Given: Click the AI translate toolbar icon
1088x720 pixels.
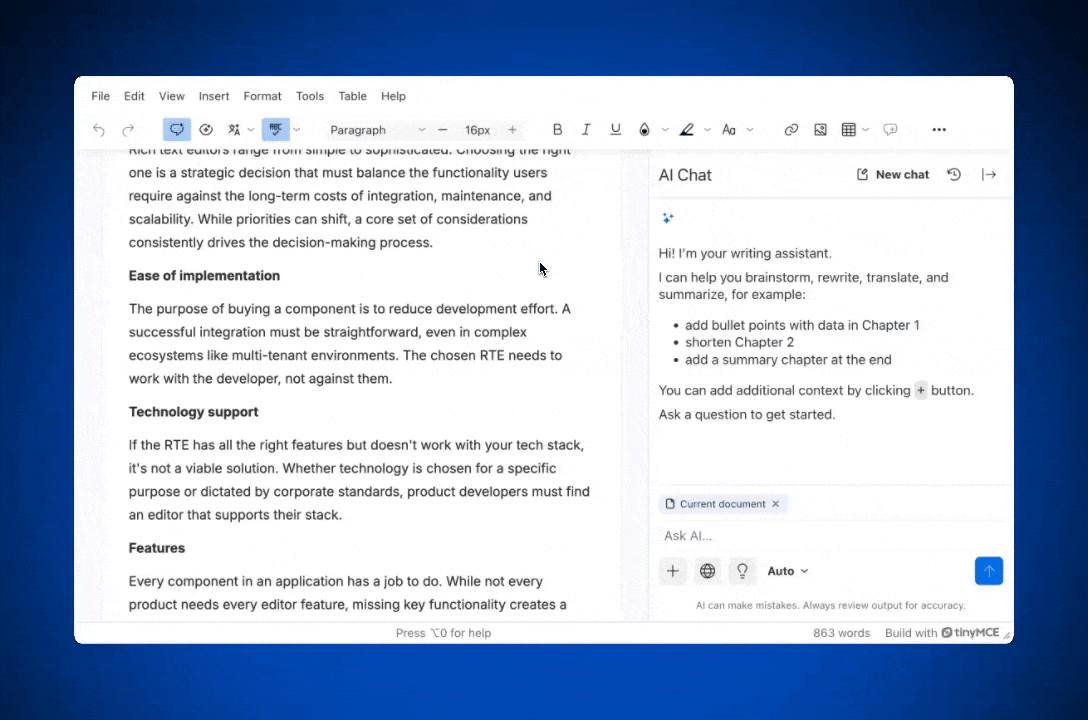Looking at the screenshot, I should [235, 130].
